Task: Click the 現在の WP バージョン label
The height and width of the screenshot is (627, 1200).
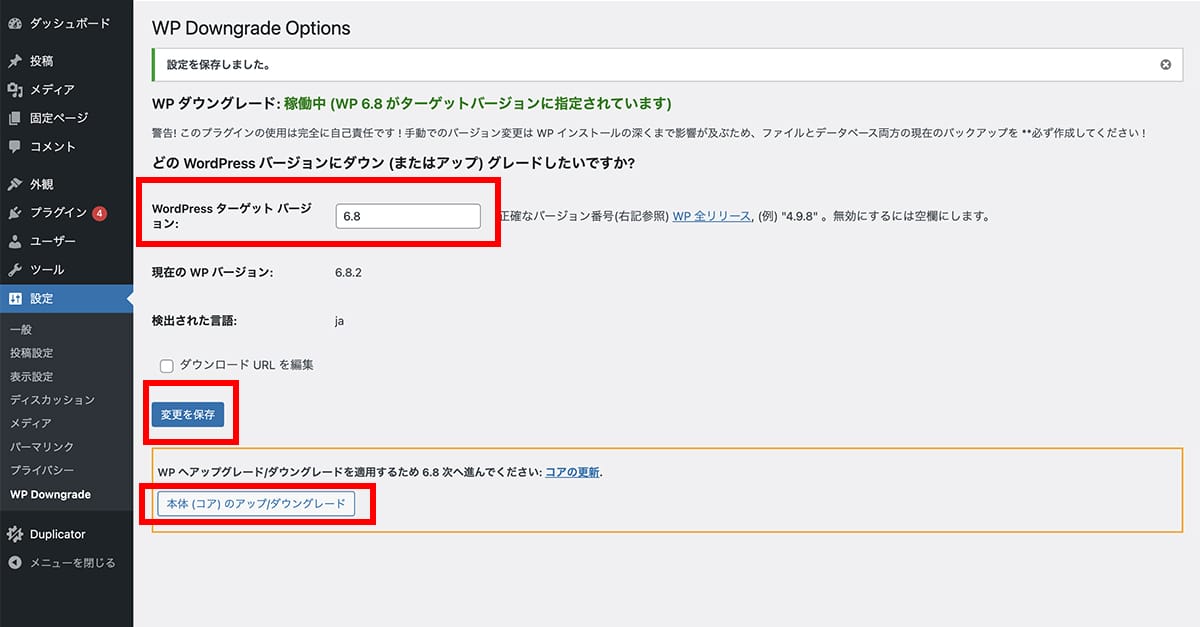Action: point(213,272)
